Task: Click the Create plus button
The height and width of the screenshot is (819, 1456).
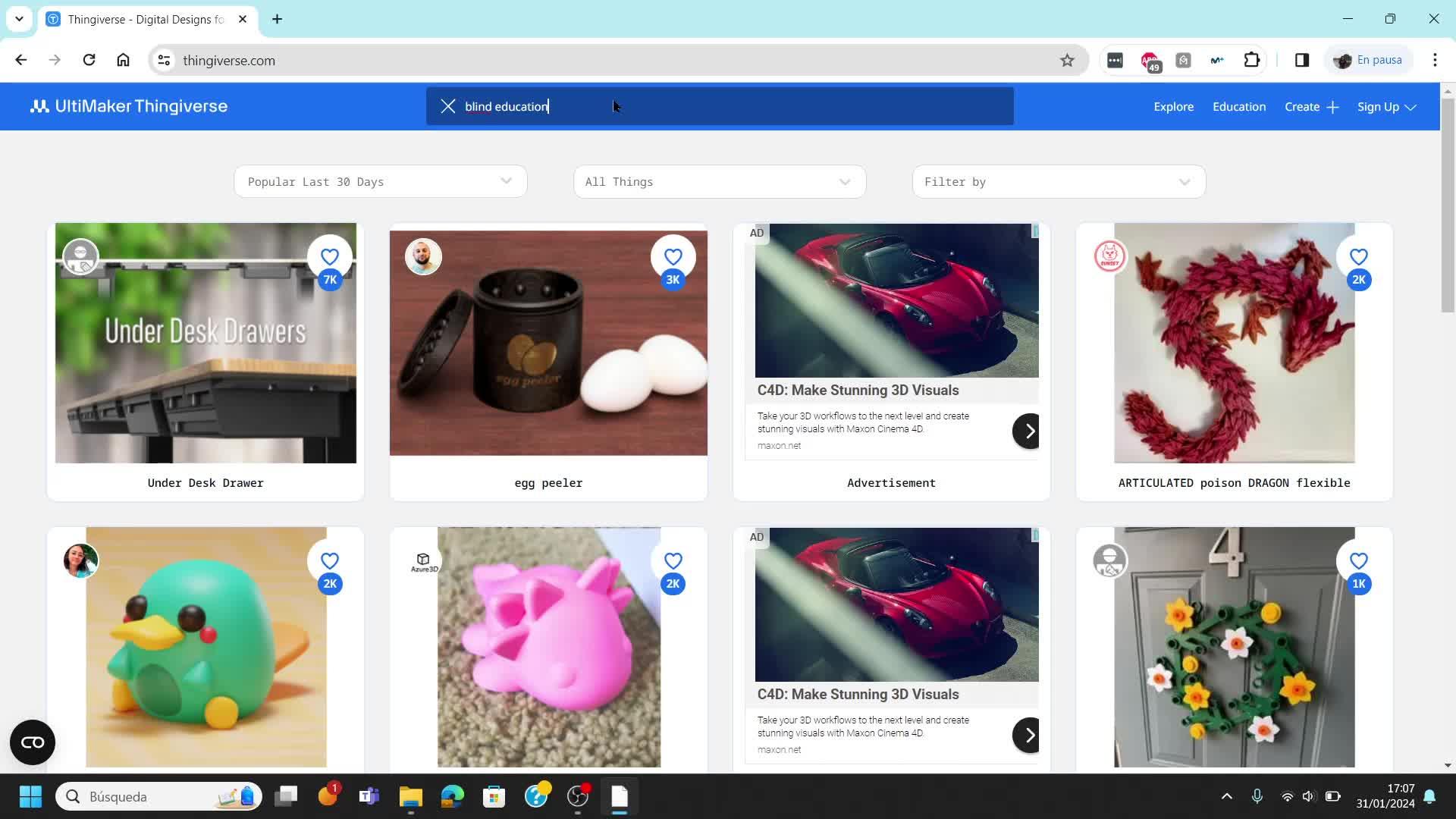Action: [1311, 107]
